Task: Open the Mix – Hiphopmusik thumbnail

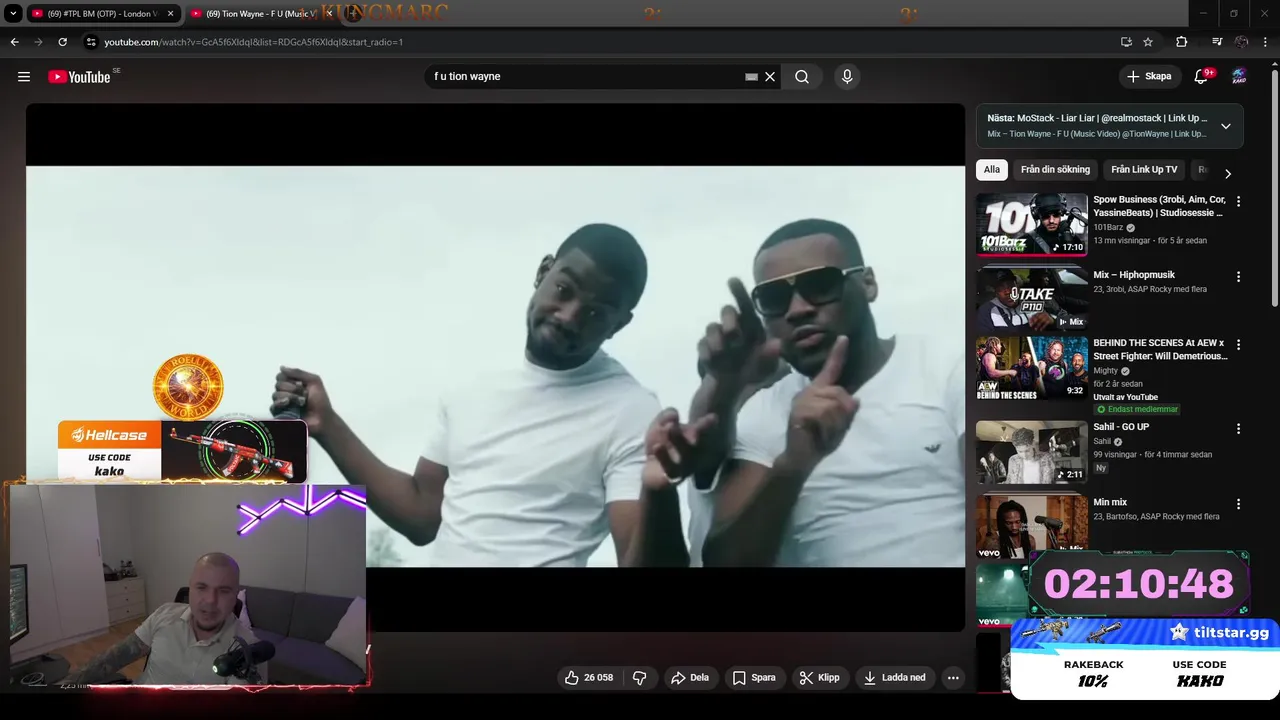Action: (x=1032, y=299)
